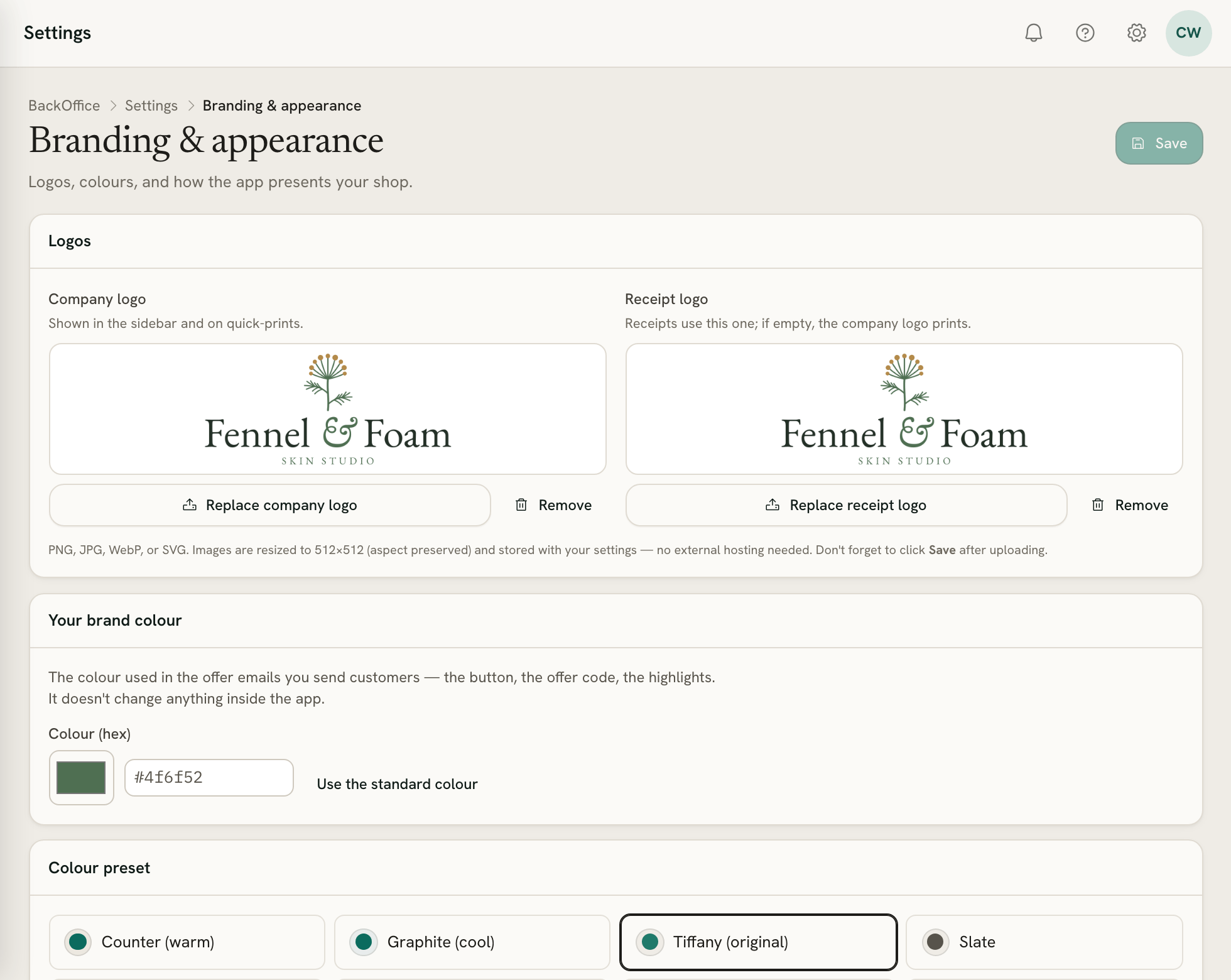Go to BackOffice breadcrumb
Viewport: 1231px width, 980px height.
click(x=64, y=106)
